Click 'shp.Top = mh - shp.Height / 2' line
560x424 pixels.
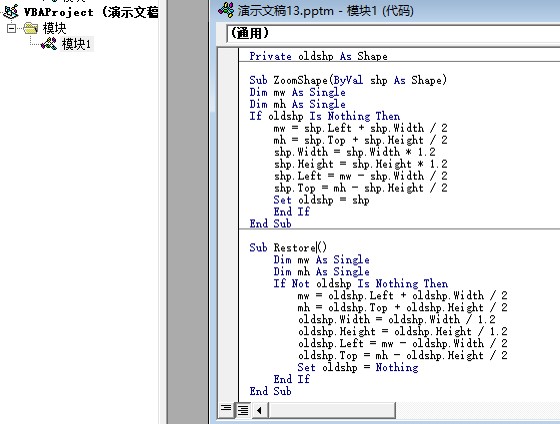(x=361, y=188)
